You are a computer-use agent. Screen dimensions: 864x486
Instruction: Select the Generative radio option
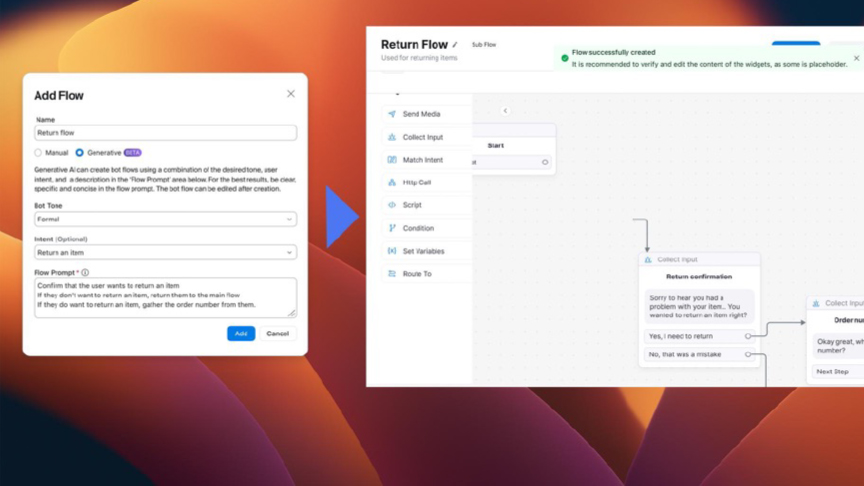[79, 153]
